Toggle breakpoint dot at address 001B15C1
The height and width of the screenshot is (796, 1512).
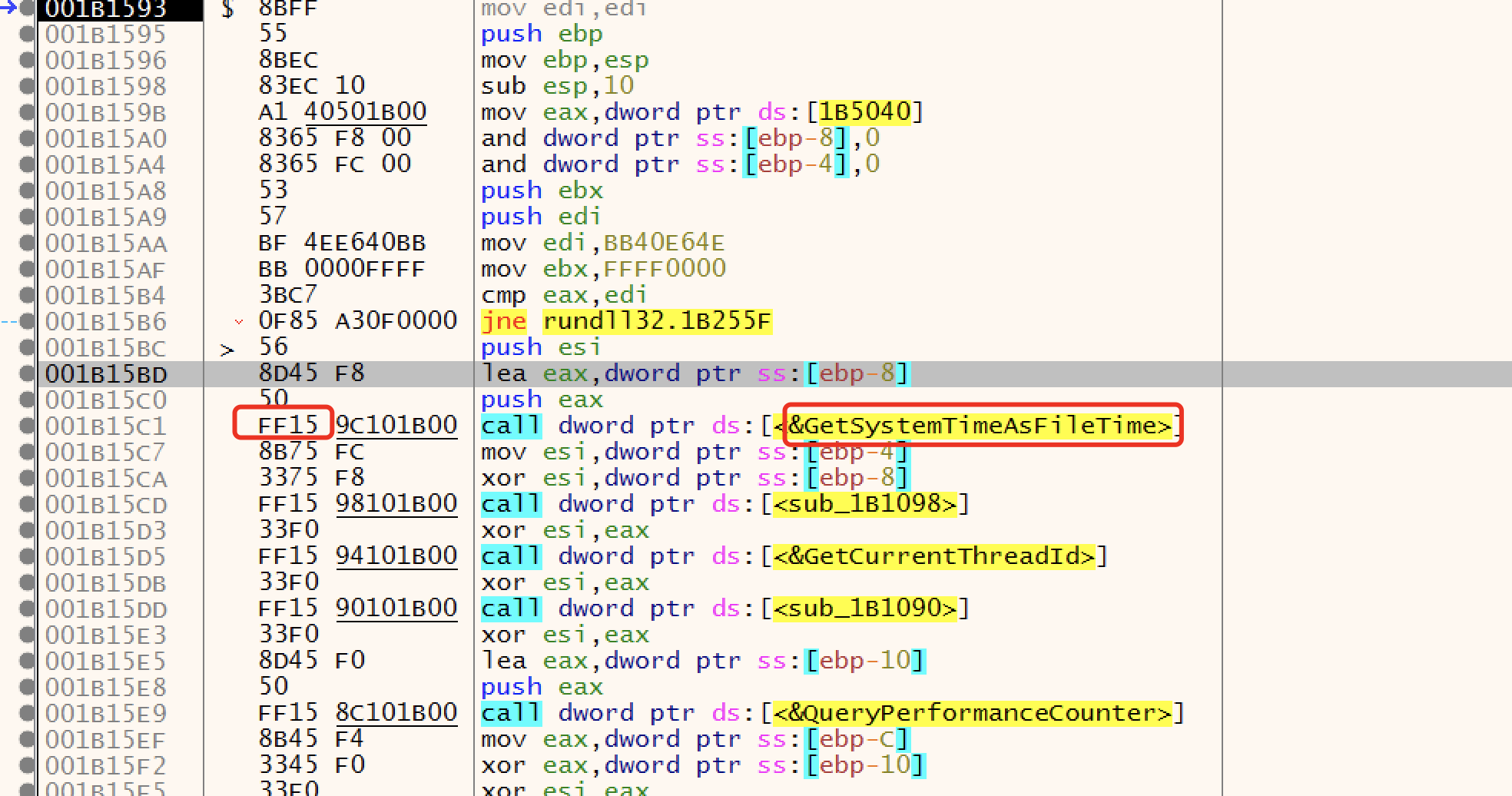[27, 426]
